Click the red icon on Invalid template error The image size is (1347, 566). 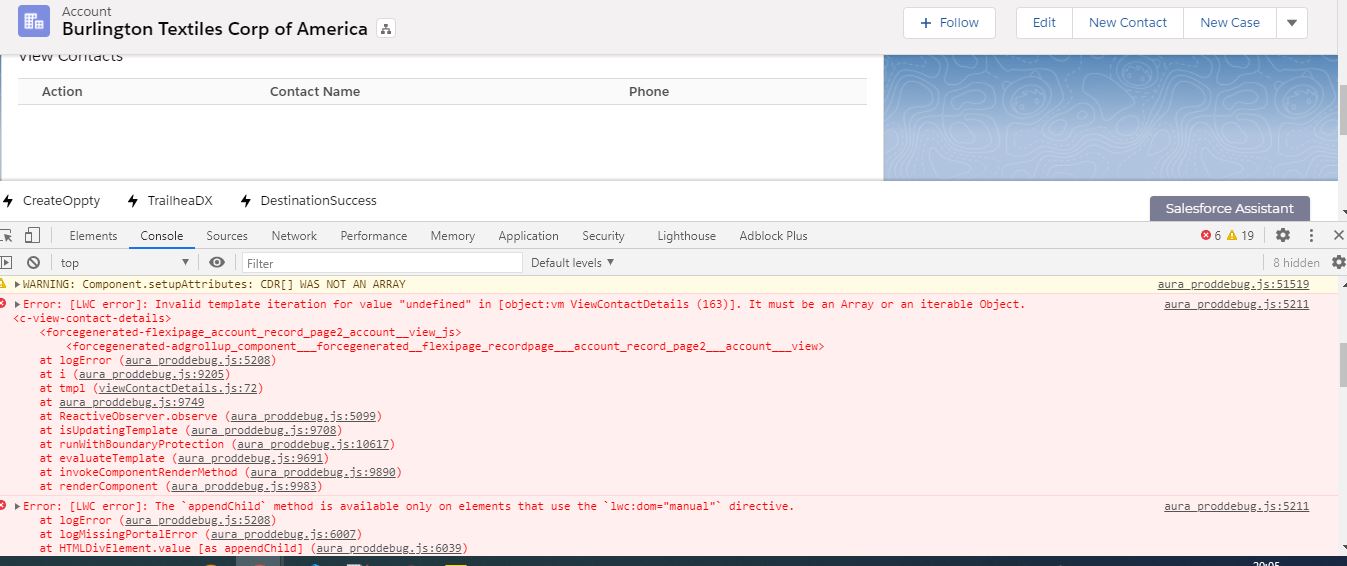coord(4,303)
